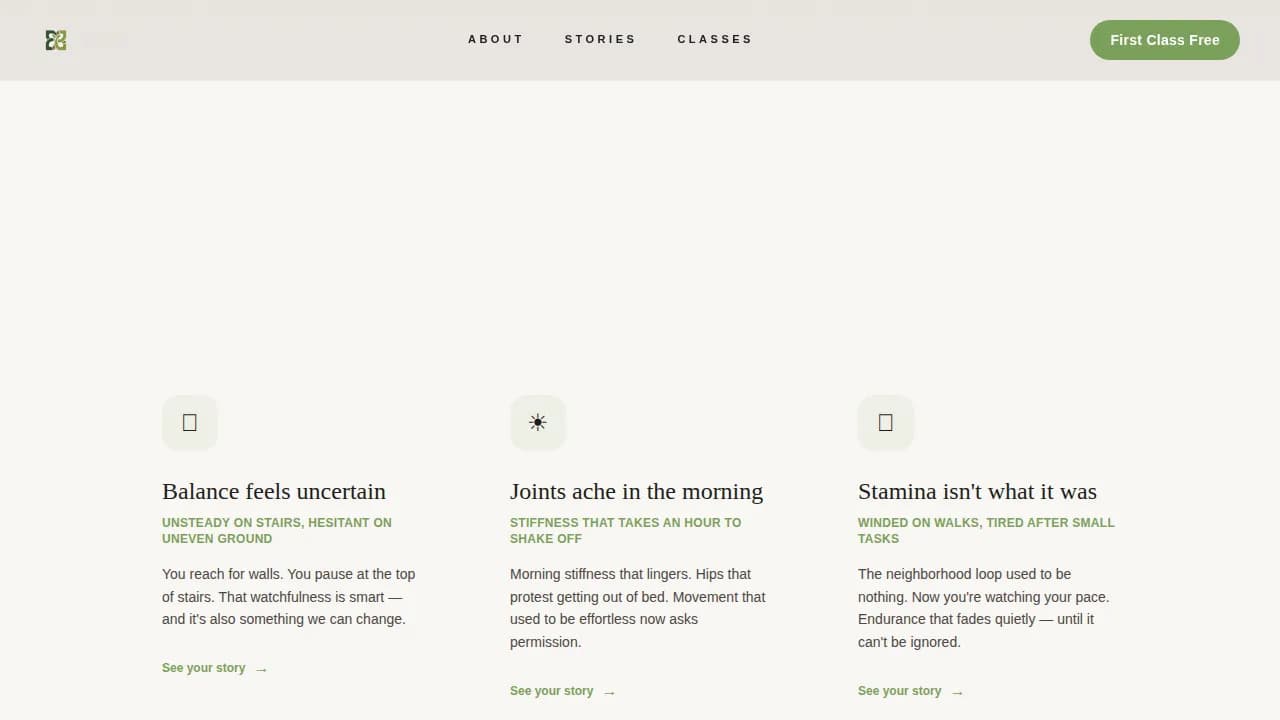Click the green leaf logo icon

(x=56, y=40)
